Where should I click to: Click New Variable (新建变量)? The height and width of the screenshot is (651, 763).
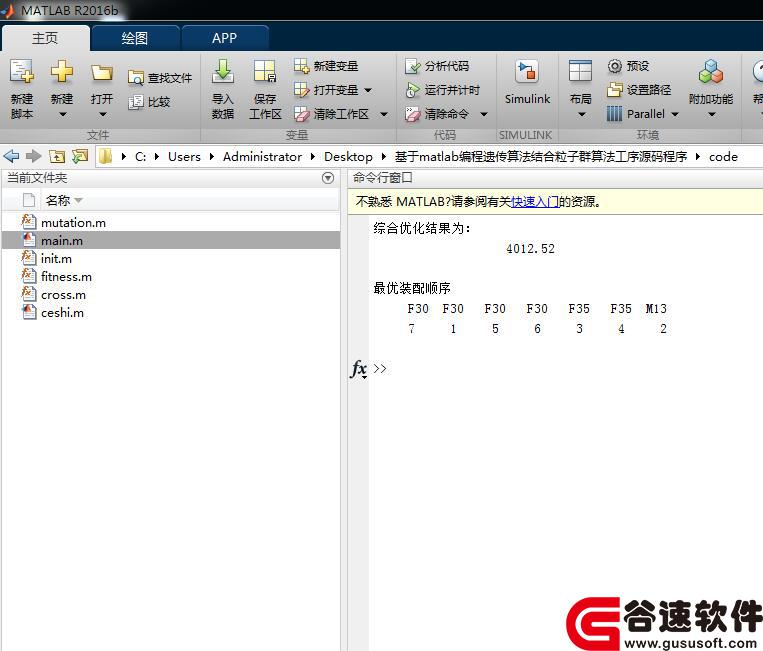(326, 66)
